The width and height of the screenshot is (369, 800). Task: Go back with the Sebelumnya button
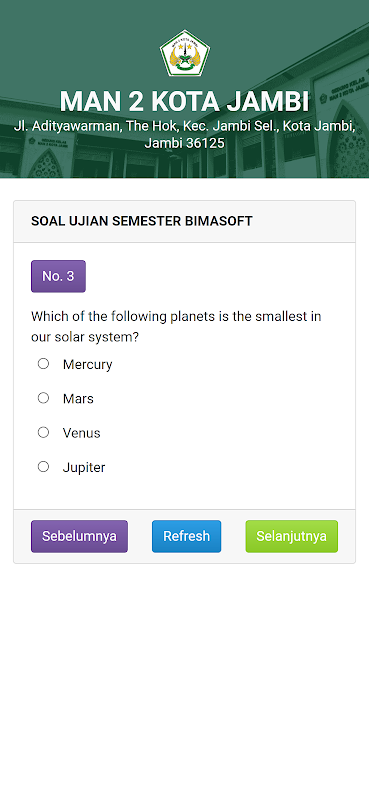point(79,536)
